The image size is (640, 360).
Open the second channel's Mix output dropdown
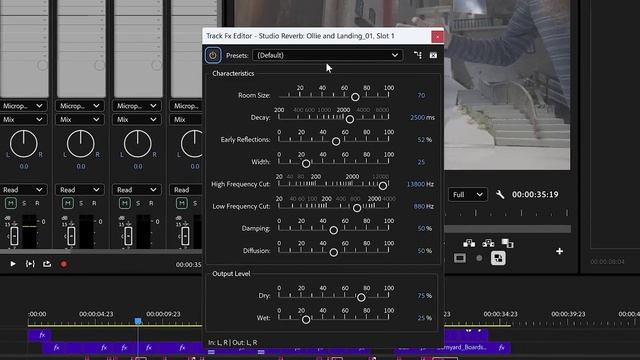click(79, 120)
